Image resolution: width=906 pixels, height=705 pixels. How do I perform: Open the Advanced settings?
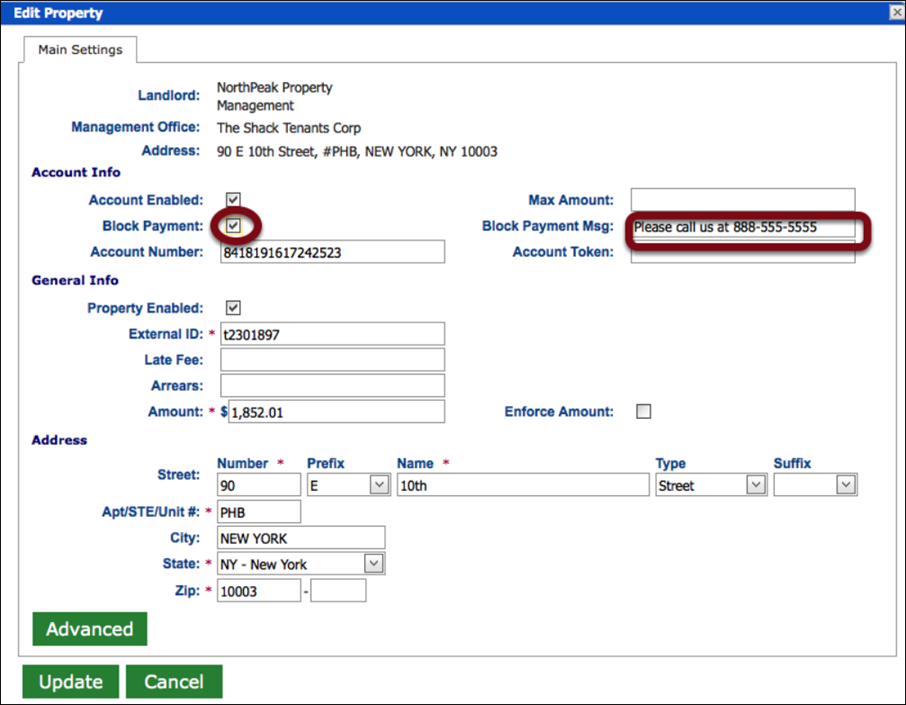click(x=89, y=629)
